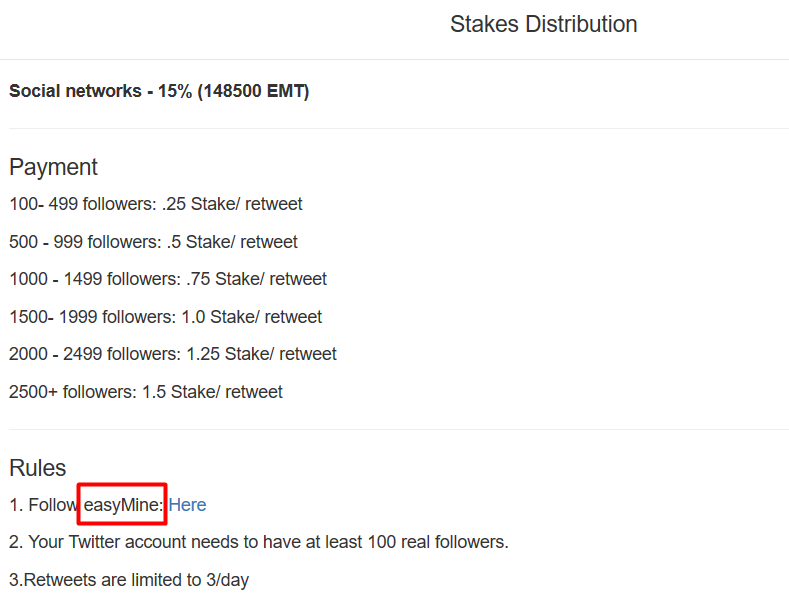Click the "148500 EMT" amount text
This screenshot has height=613, width=789.
pos(253,91)
